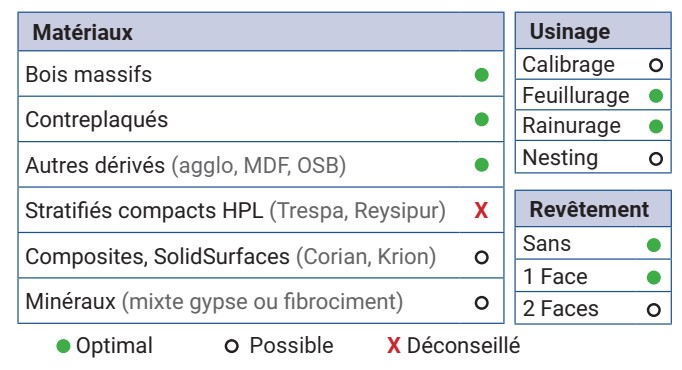
Task: Click the Déconseillé red X legend
Action: [394, 346]
